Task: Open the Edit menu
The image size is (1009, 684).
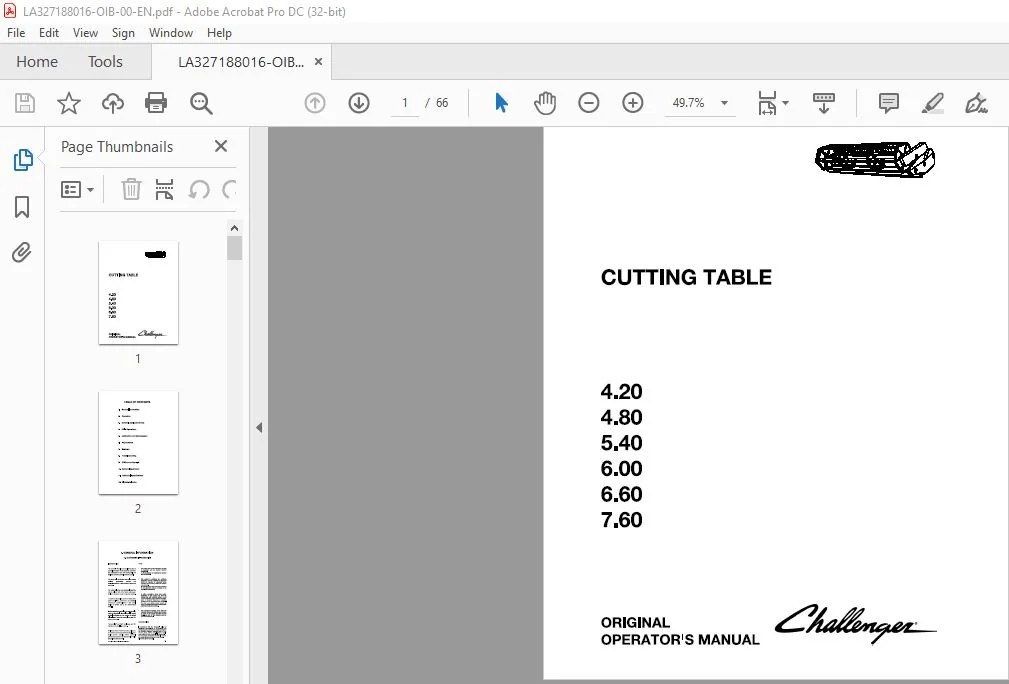Action: click(x=49, y=33)
